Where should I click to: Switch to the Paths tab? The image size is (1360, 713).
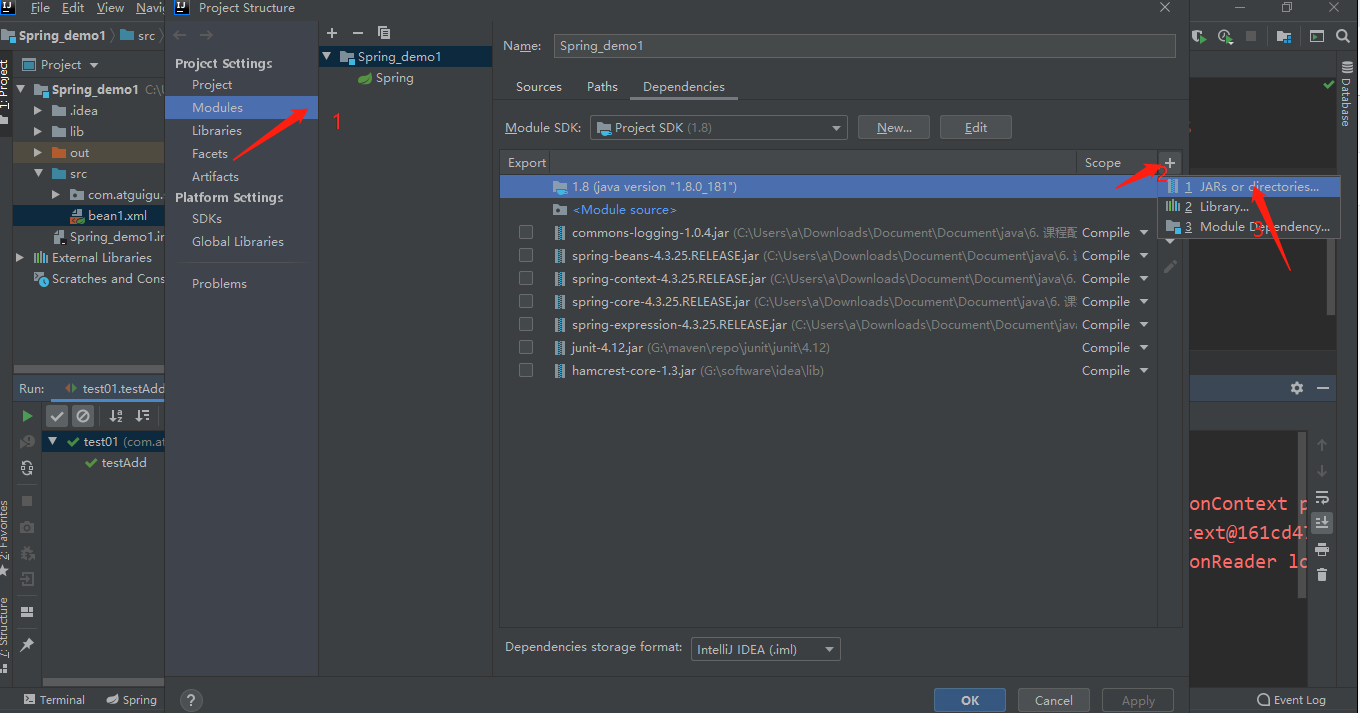[602, 87]
